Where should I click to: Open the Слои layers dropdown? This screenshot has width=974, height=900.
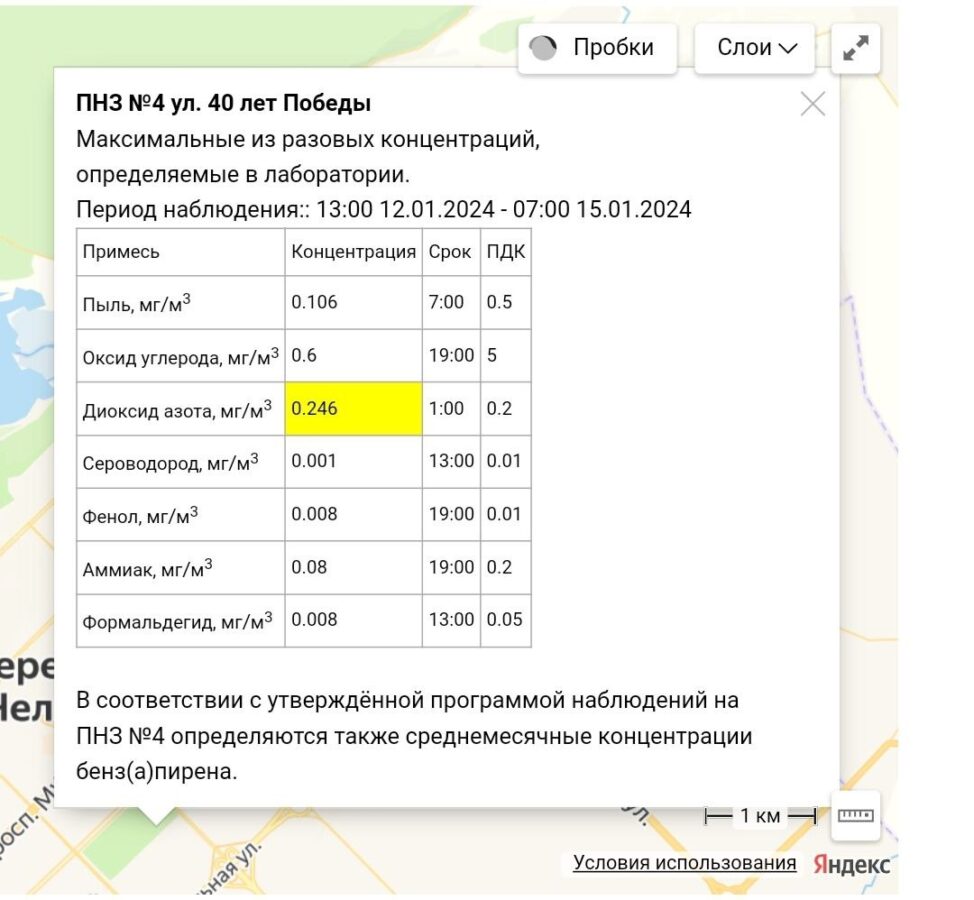pyautogui.click(x=757, y=48)
